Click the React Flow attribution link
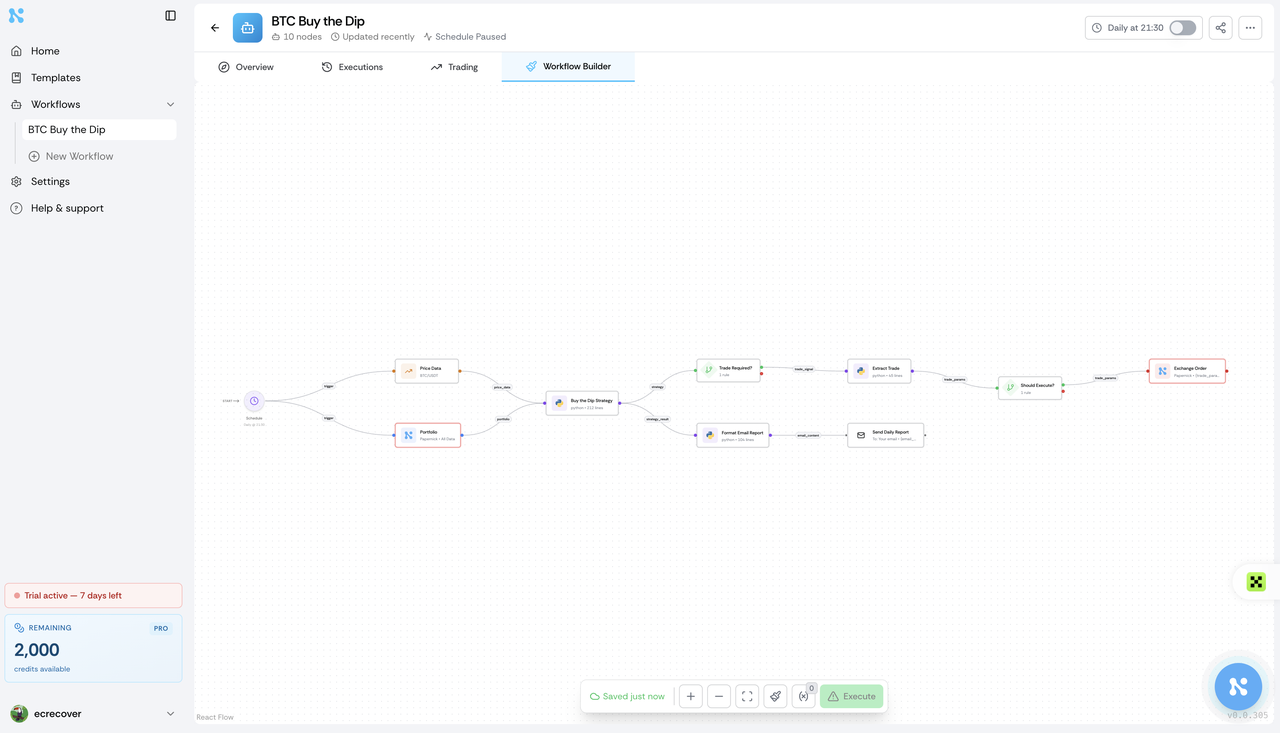The image size is (1280, 733). (x=215, y=717)
